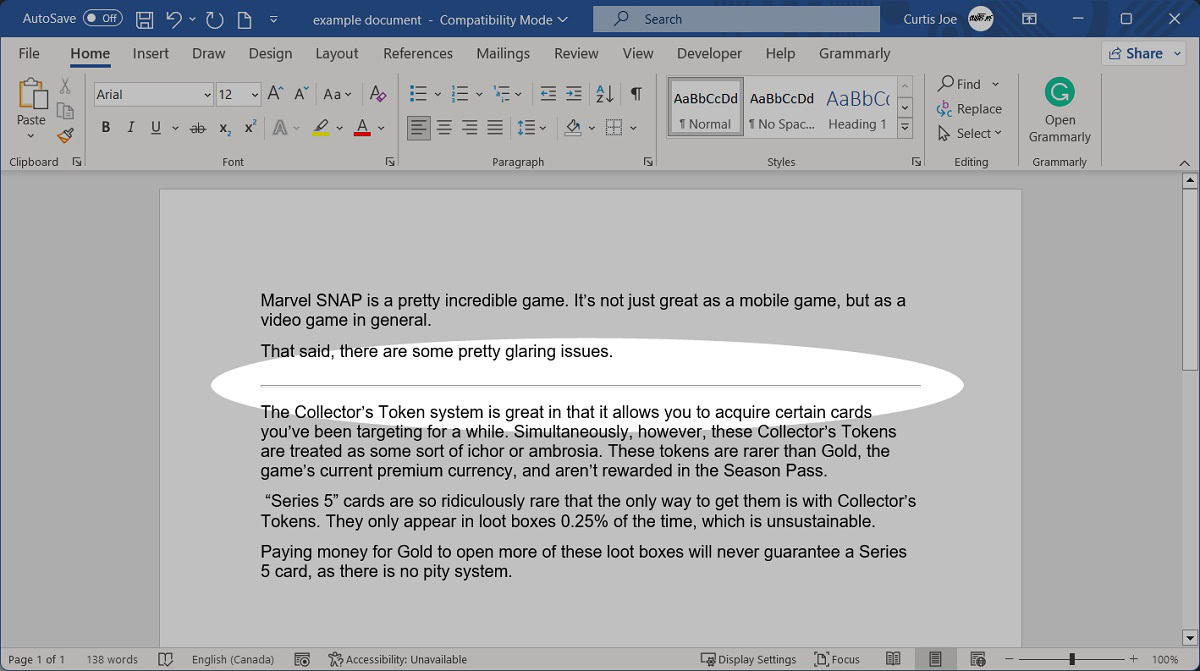Click the Redo icon in title bar
Image resolution: width=1200 pixels, height=671 pixels.
(x=214, y=19)
